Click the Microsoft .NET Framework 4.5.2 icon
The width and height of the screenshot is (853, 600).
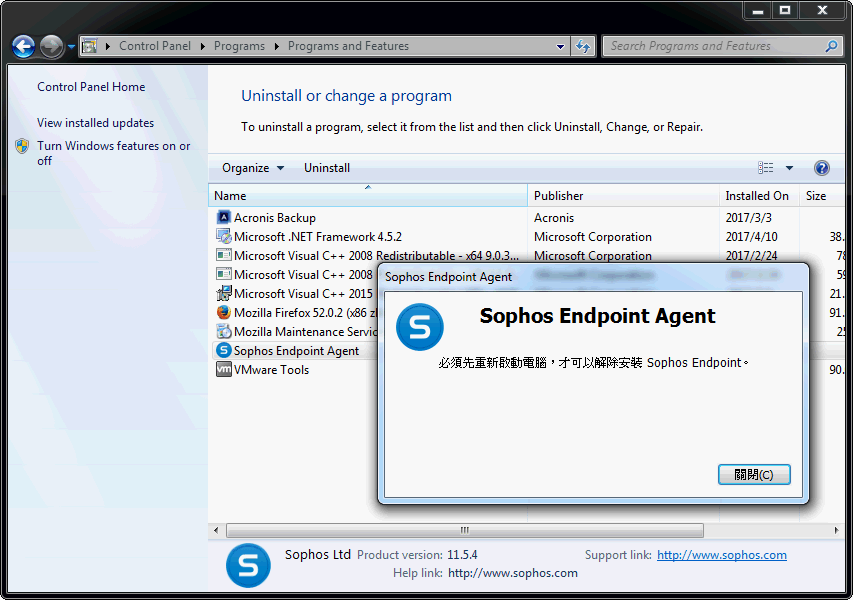point(224,237)
